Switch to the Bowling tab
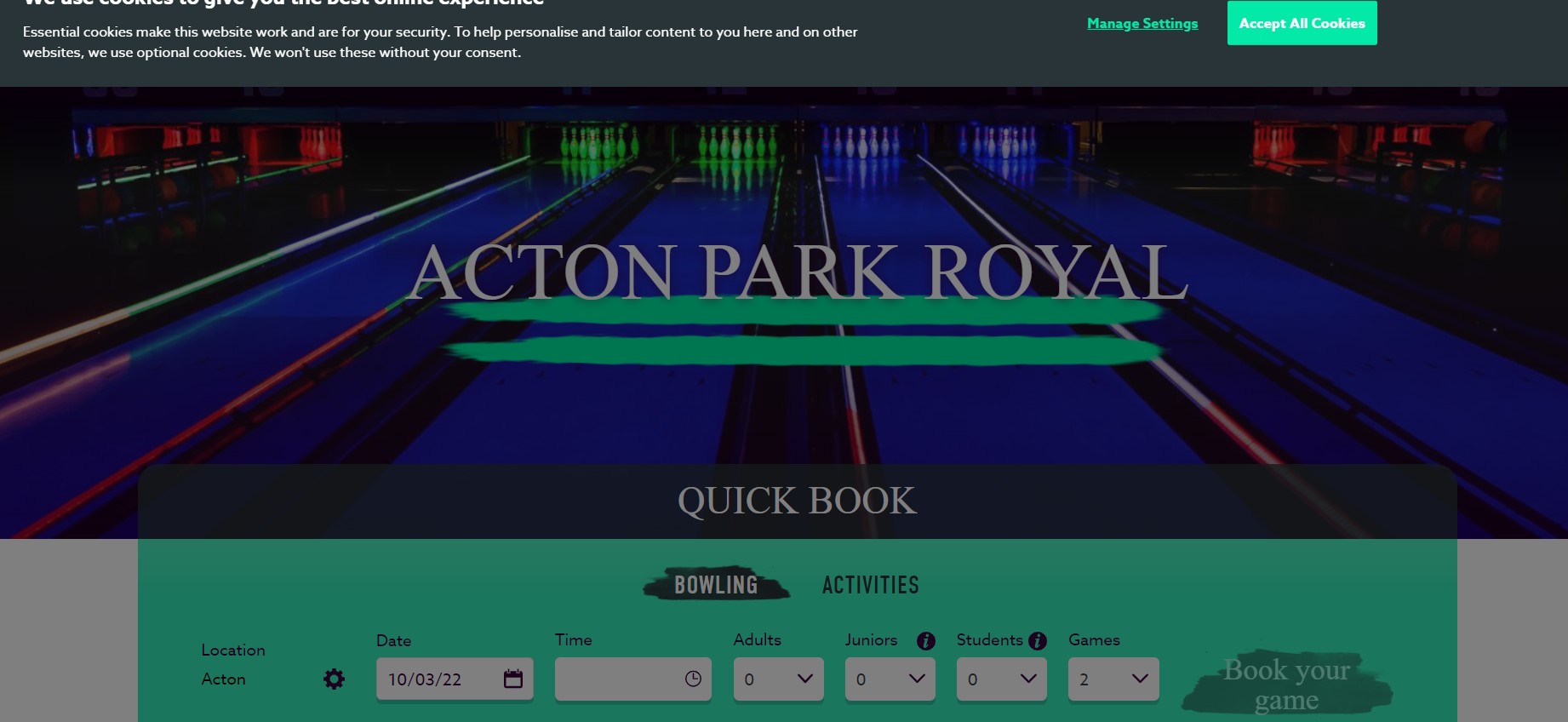The width and height of the screenshot is (1568, 722). coord(716,585)
